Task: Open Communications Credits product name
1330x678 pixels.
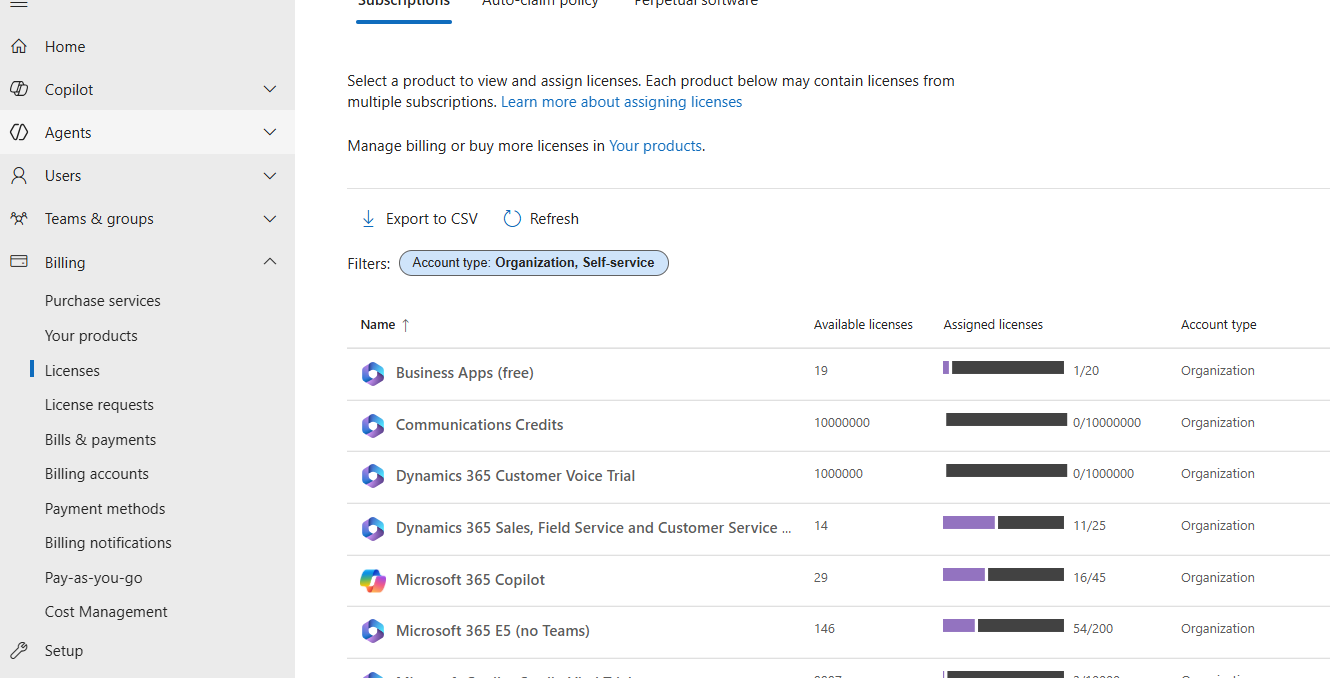Action: pos(479,425)
